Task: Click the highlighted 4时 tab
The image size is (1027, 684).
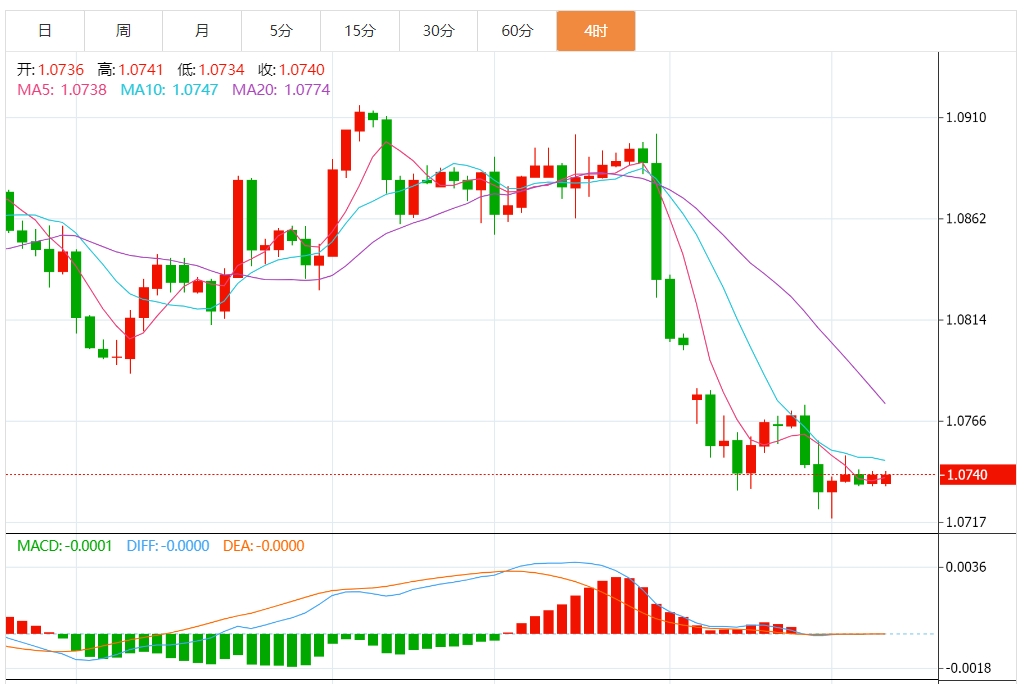Action: click(x=596, y=31)
